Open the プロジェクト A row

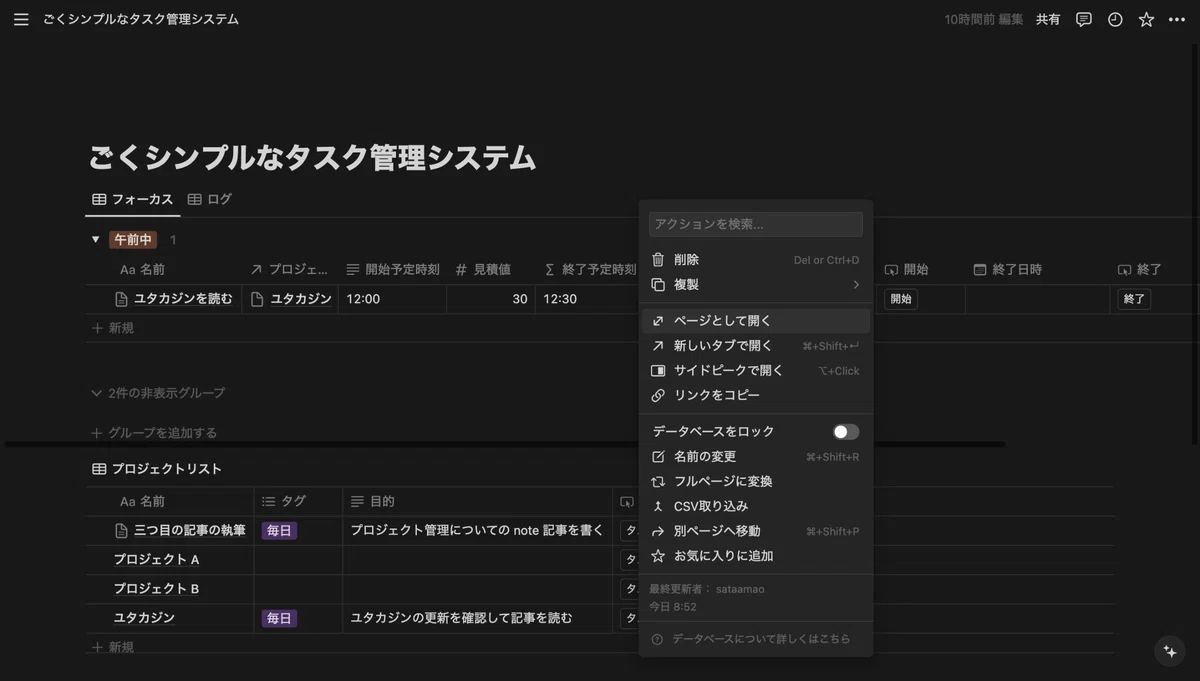point(157,560)
